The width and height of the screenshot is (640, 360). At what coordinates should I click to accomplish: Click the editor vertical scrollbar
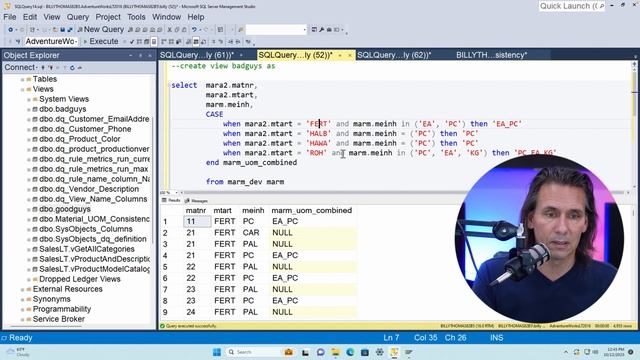click(x=634, y=125)
